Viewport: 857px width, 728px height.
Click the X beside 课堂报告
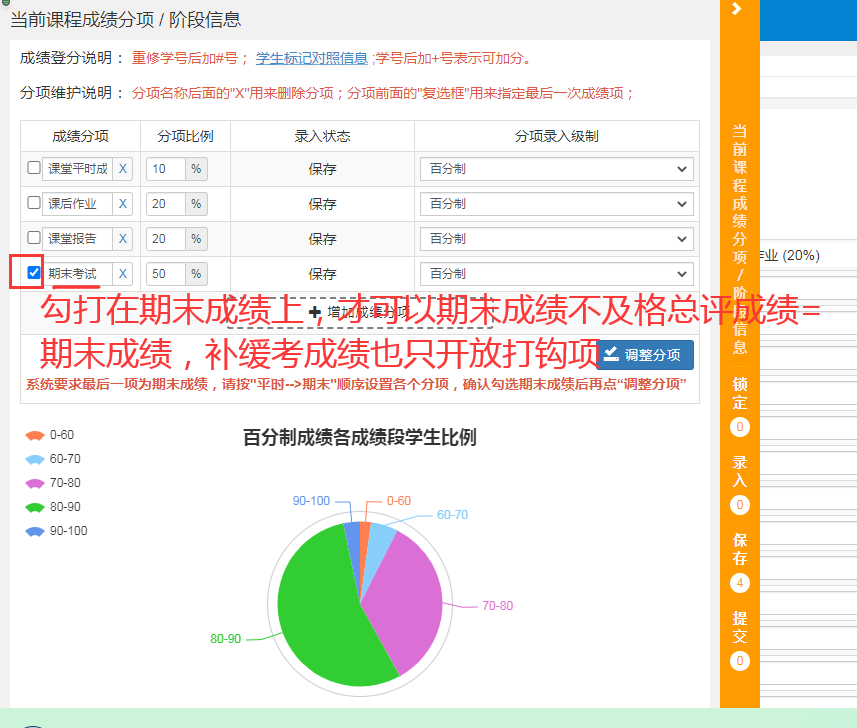[x=123, y=239]
